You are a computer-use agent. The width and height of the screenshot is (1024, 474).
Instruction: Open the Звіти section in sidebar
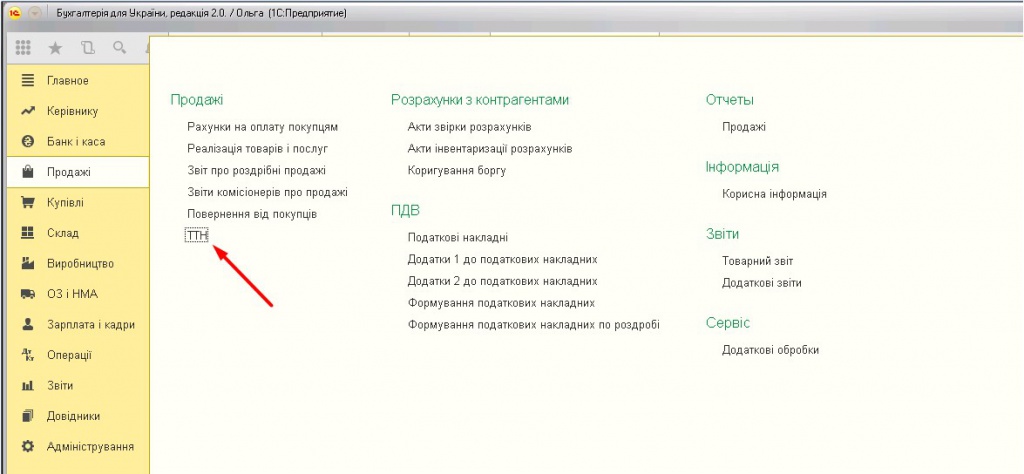coord(78,386)
